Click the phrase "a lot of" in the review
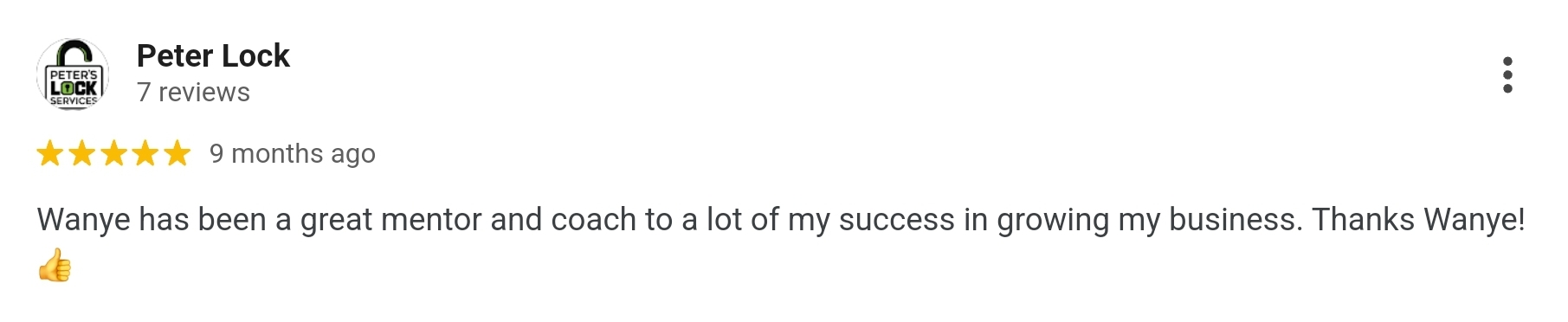 click(x=731, y=220)
